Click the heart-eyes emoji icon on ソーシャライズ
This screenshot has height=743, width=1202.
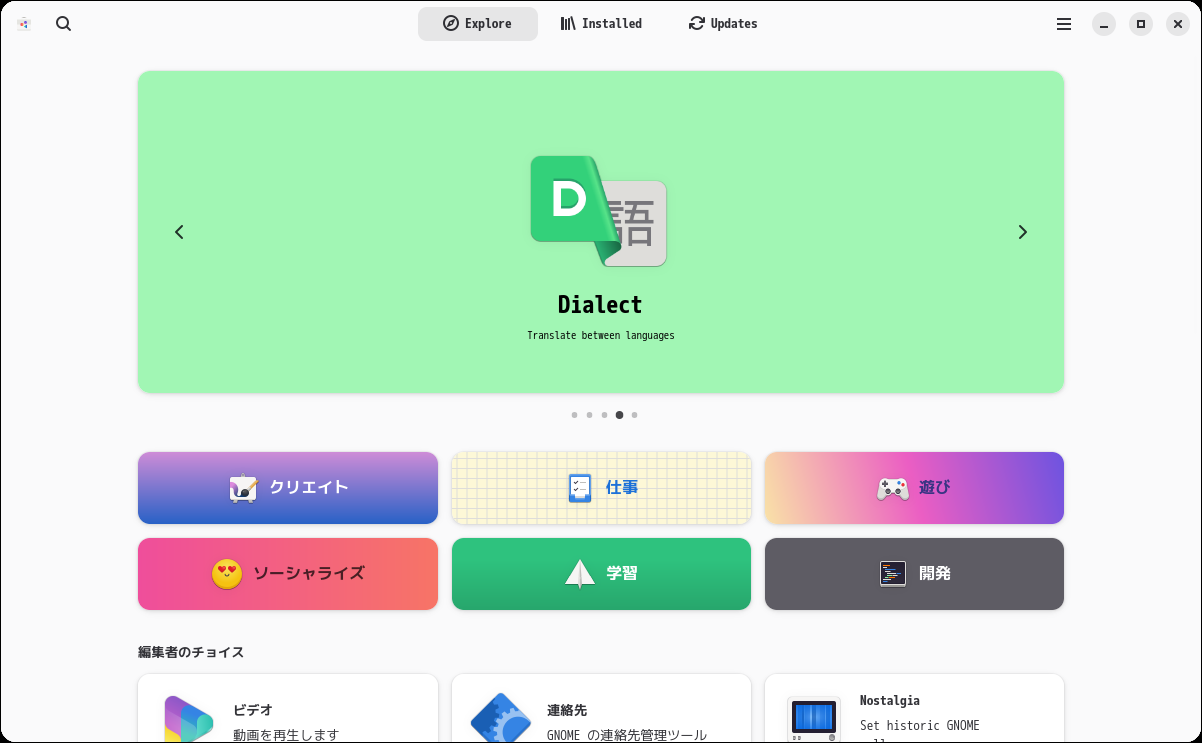click(x=227, y=574)
